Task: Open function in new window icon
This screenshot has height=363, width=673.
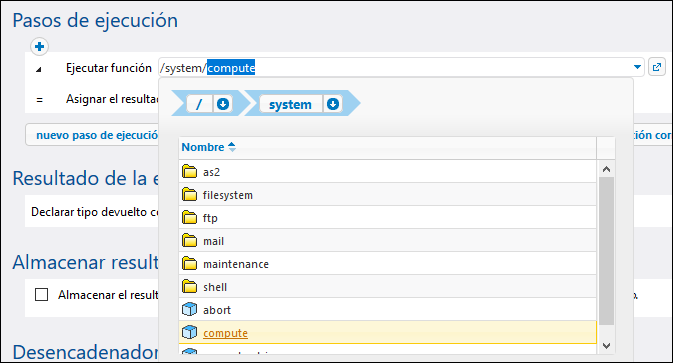Action: (x=657, y=67)
